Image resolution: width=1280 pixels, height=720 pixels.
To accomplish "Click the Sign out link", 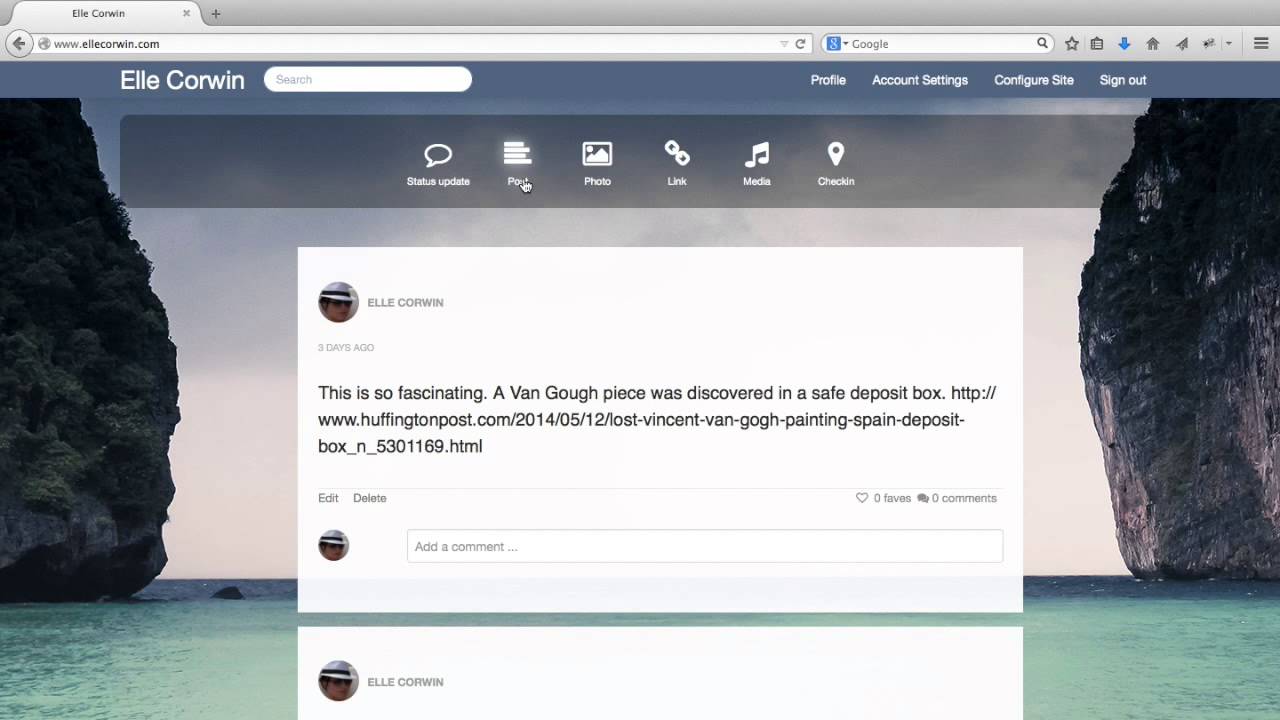I will click(x=1122, y=80).
